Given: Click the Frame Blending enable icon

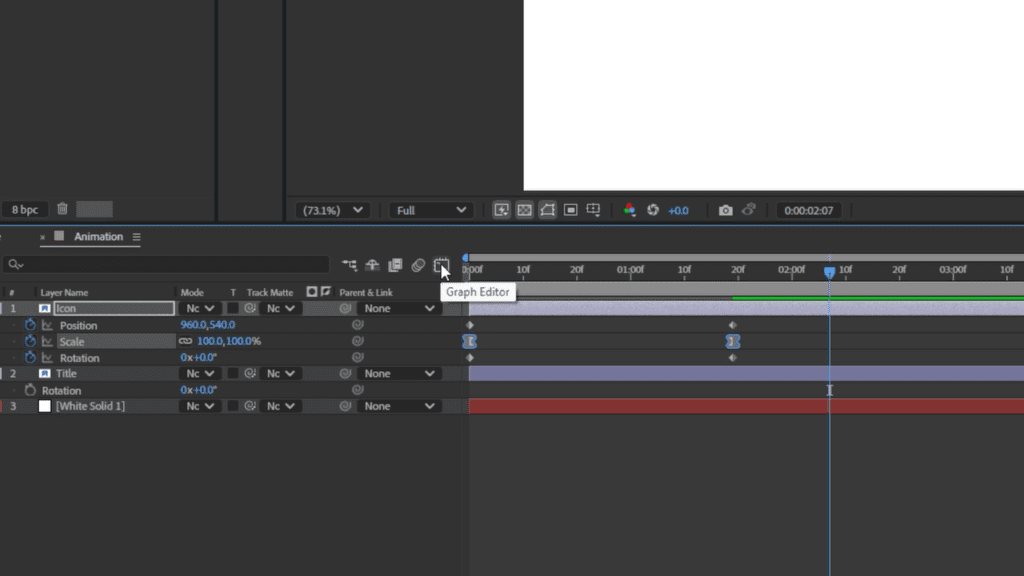Looking at the screenshot, I should click(x=395, y=265).
